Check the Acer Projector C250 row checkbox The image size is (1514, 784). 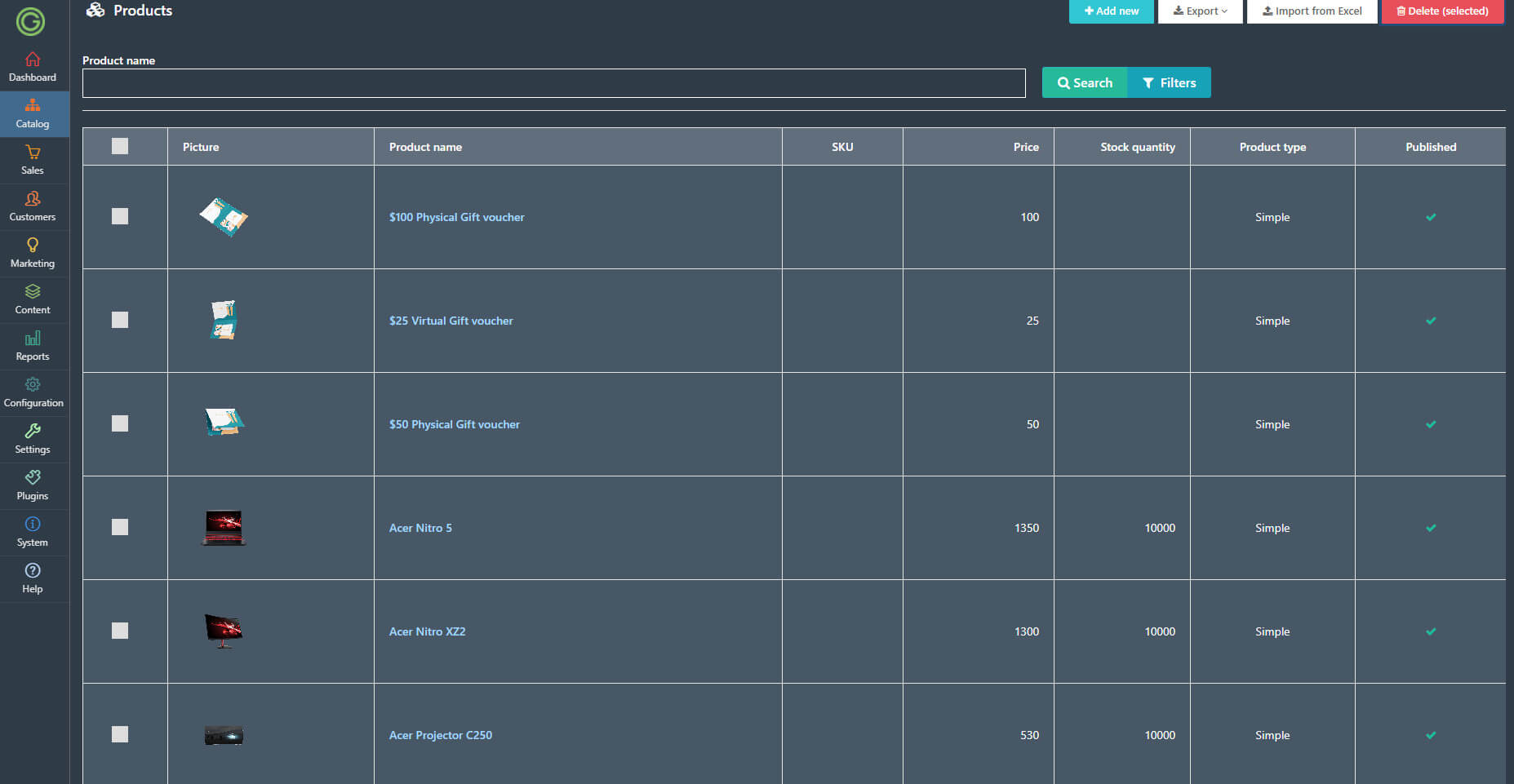click(x=120, y=734)
